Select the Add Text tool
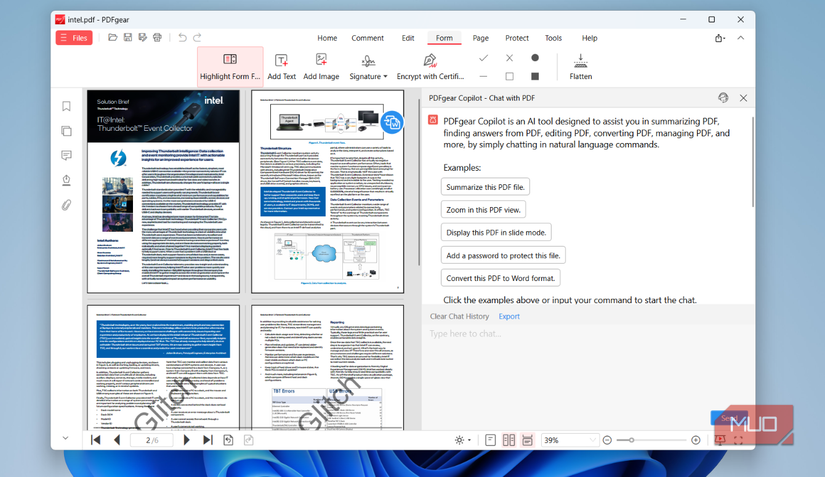 click(x=281, y=66)
